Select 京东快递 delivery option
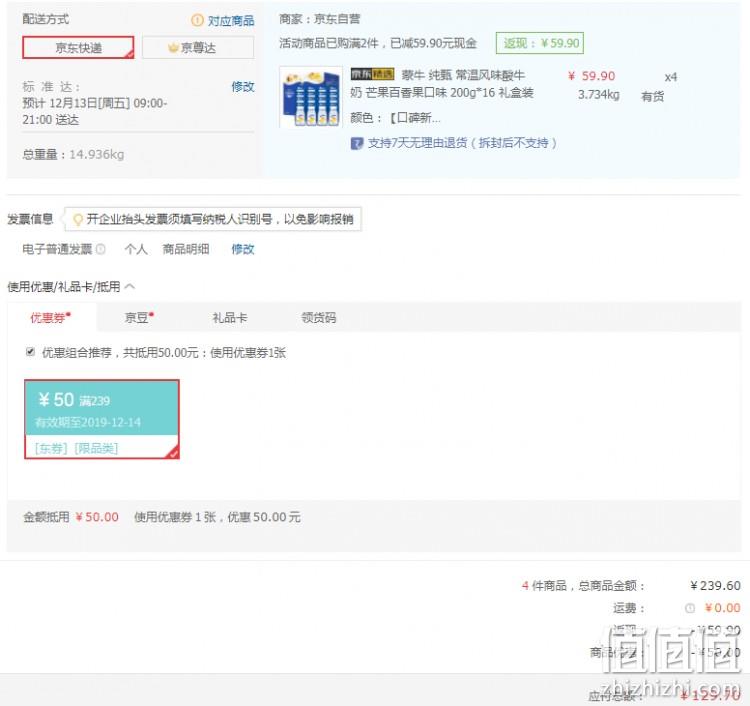The height and width of the screenshot is (706, 750). 78,47
